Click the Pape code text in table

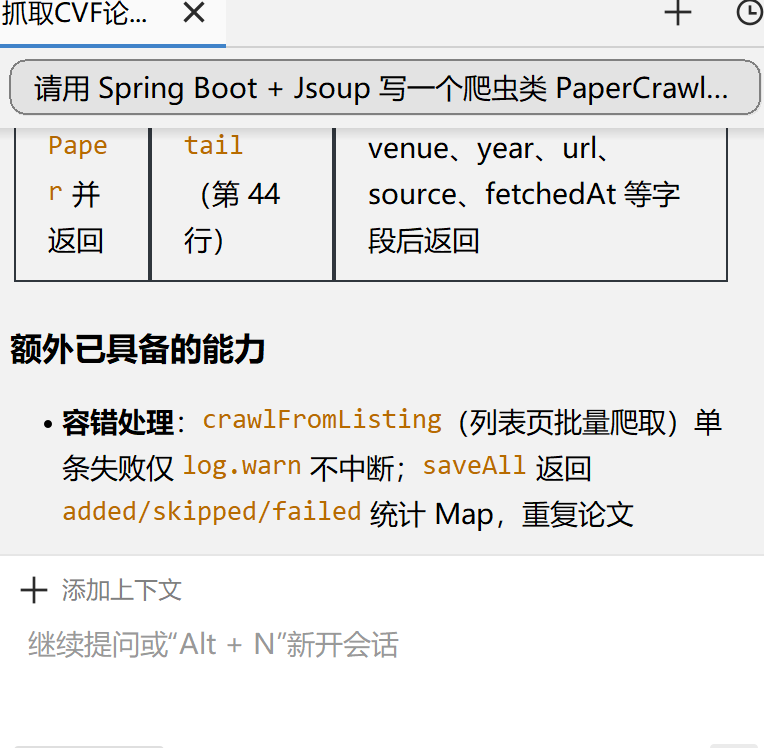coord(78,145)
